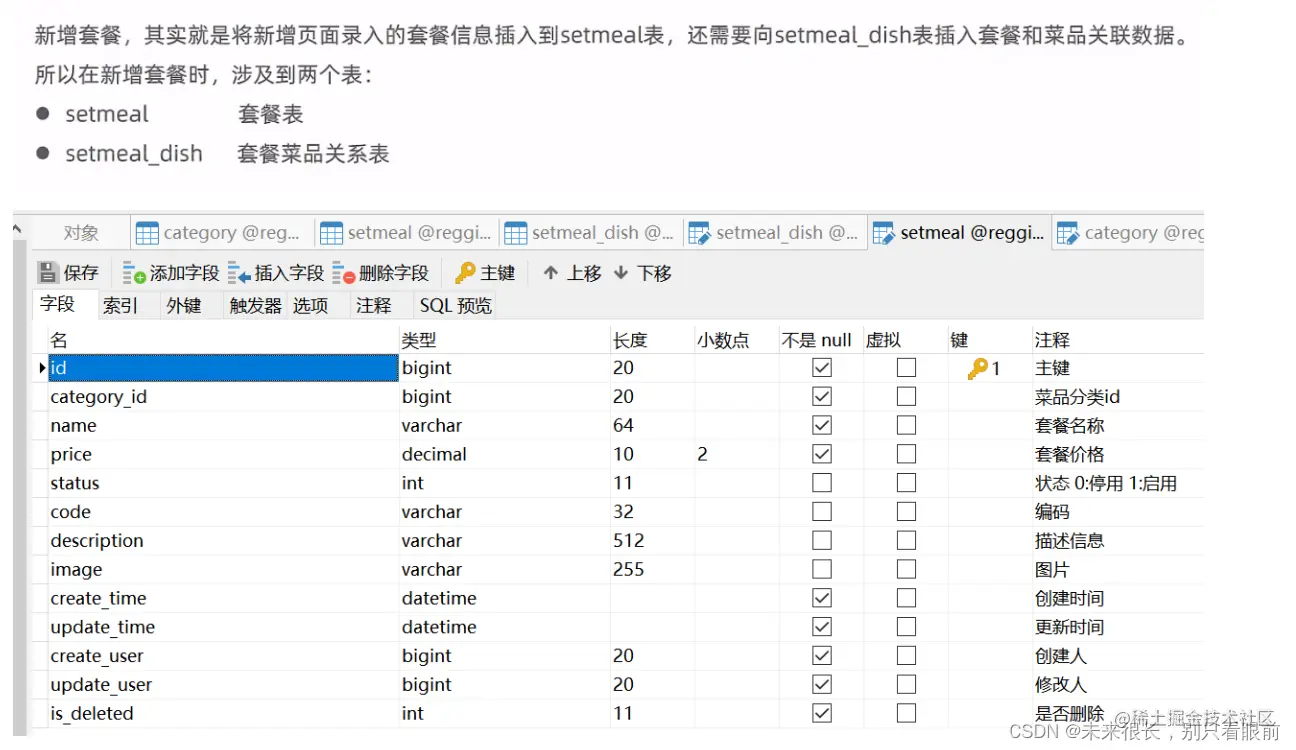This screenshot has width=1296, height=750.
Task: Click the 保存 save toolbar button
Action: [68, 273]
